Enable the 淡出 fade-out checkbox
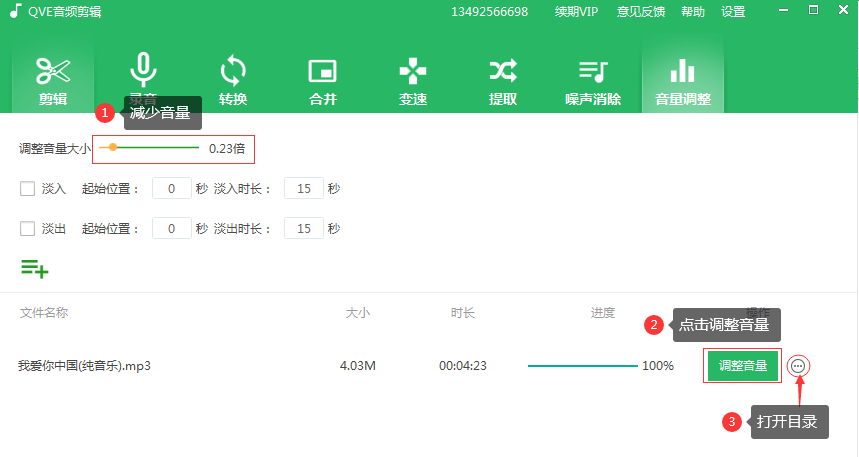This screenshot has height=457, width=859. 28,229
